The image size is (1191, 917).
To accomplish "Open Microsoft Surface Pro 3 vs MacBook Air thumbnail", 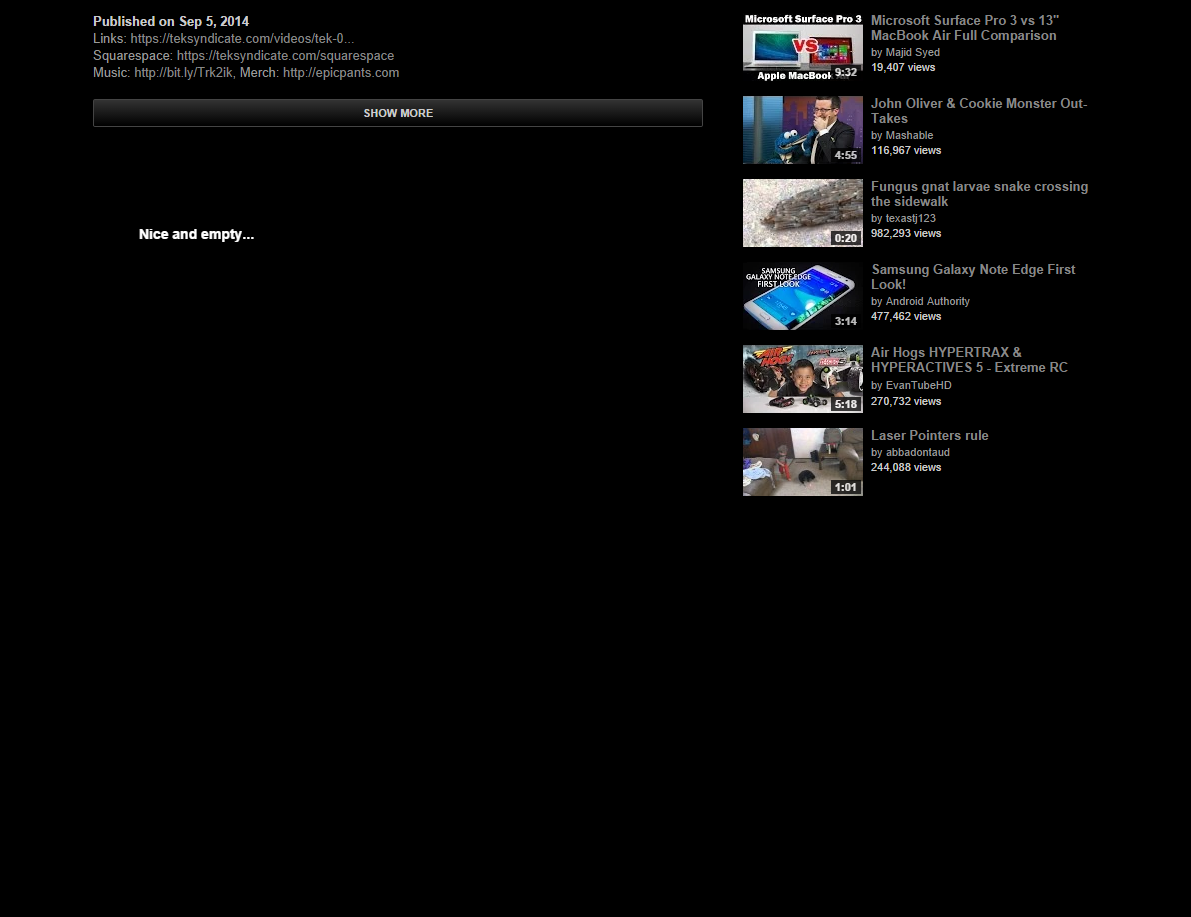I will click(803, 47).
